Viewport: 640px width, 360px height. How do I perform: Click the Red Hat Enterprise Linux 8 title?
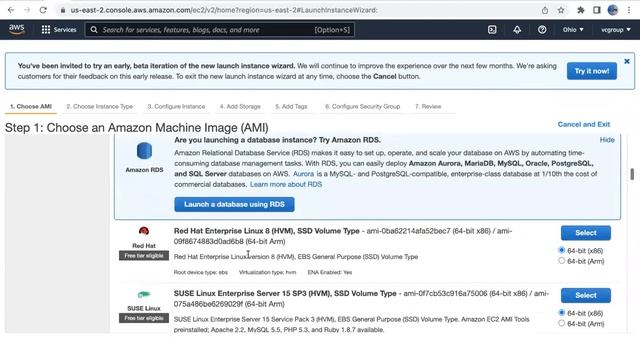(267, 231)
